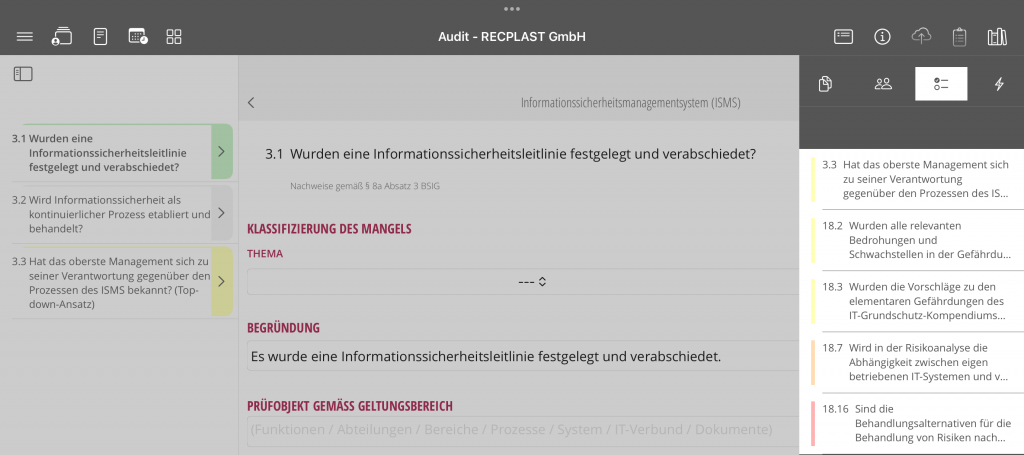Select the documents copy tab
Screen dimensions: 1024x455
pos(825,84)
